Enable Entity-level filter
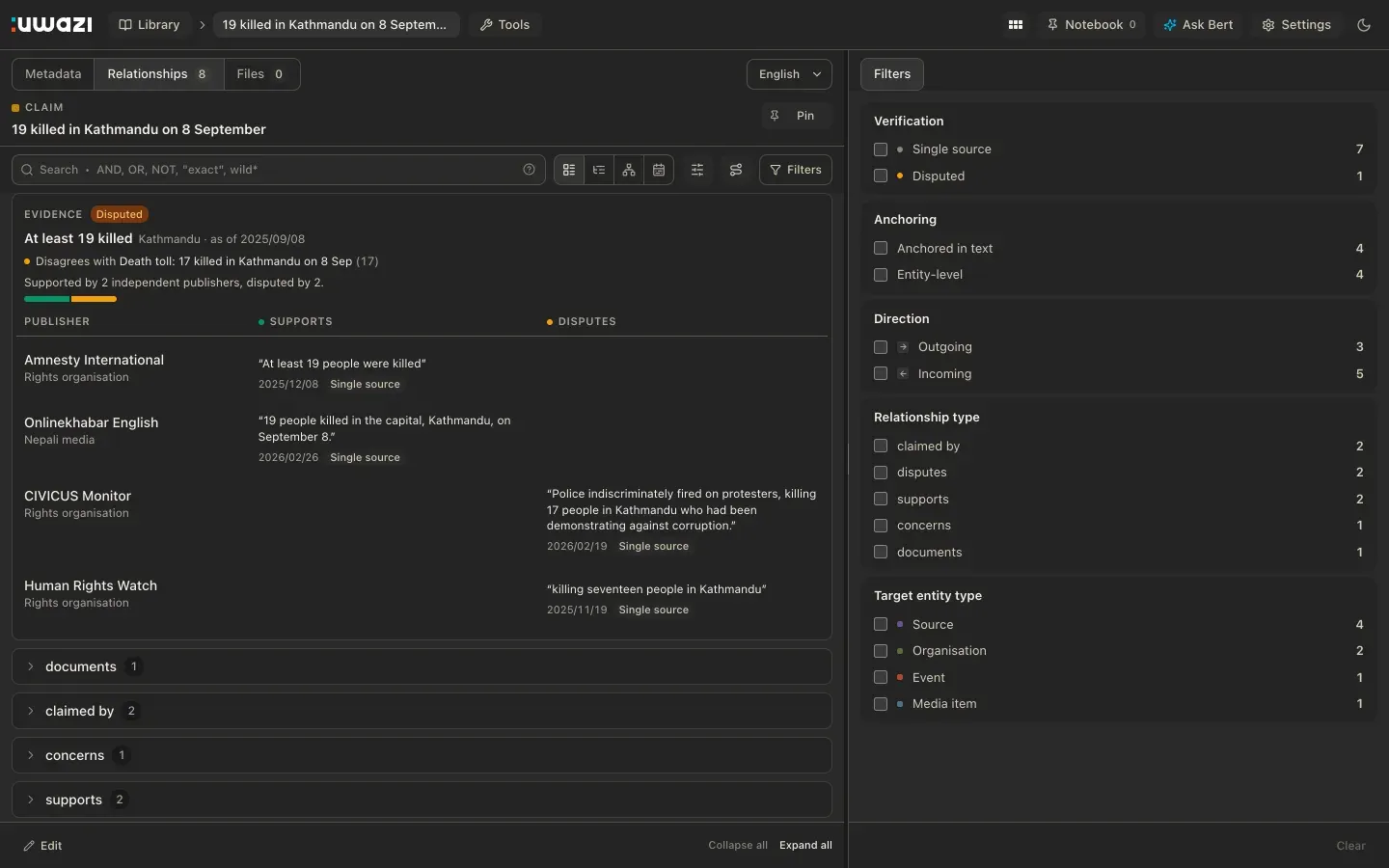This screenshot has height=868, width=1389. (881, 275)
